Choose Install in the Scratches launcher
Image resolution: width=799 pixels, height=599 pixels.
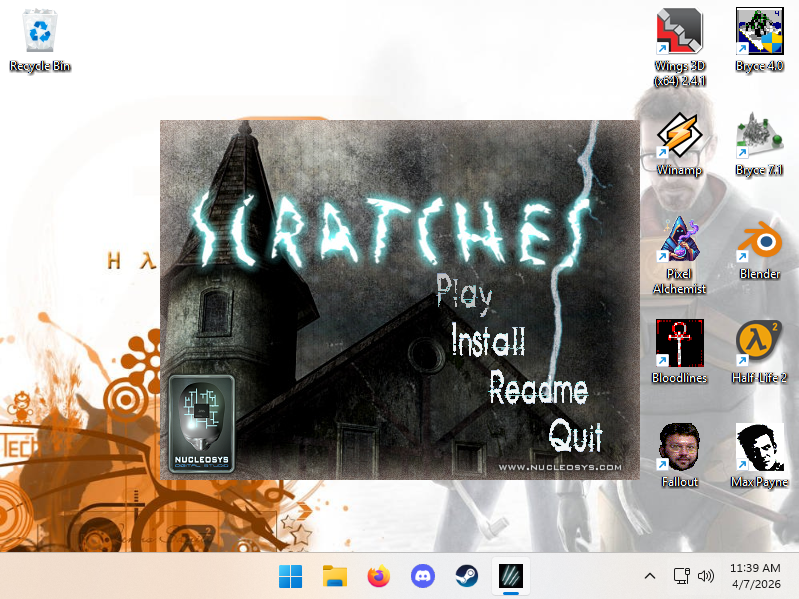[488, 340]
